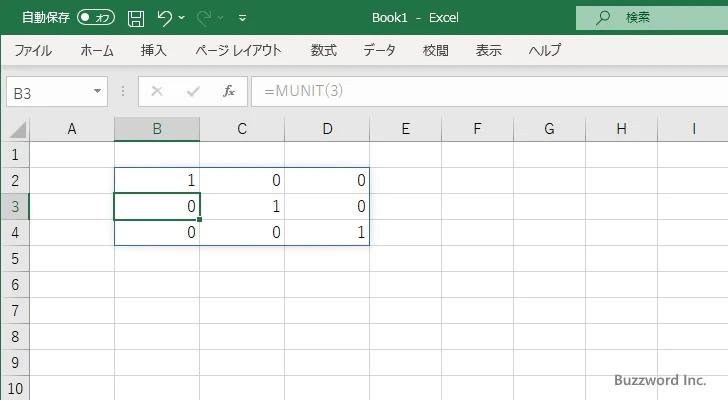Switch to the 挿入 ribbon tab
This screenshot has width=728, height=400.
pos(154,50)
